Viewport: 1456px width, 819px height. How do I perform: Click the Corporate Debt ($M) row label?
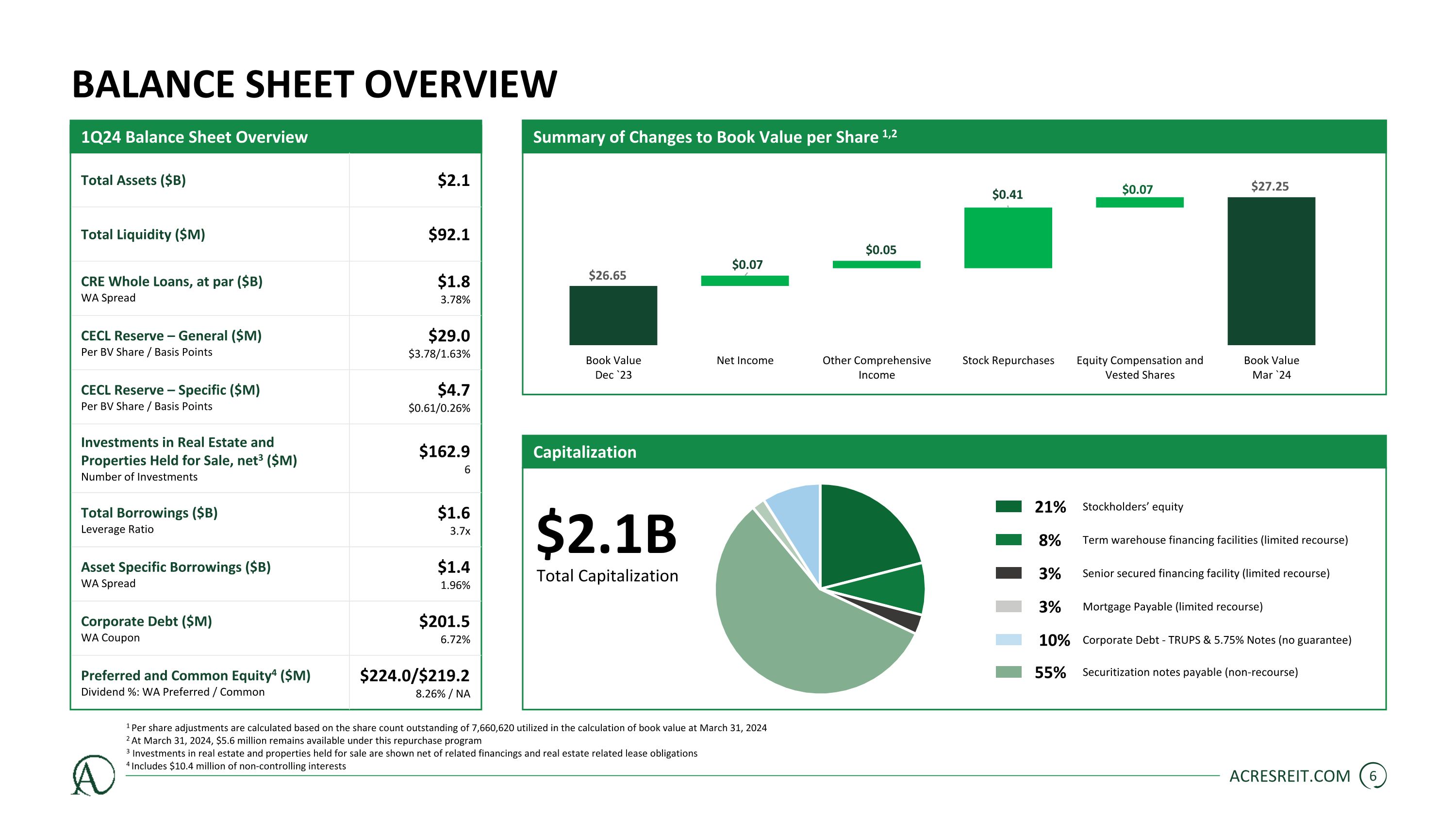[147, 621]
